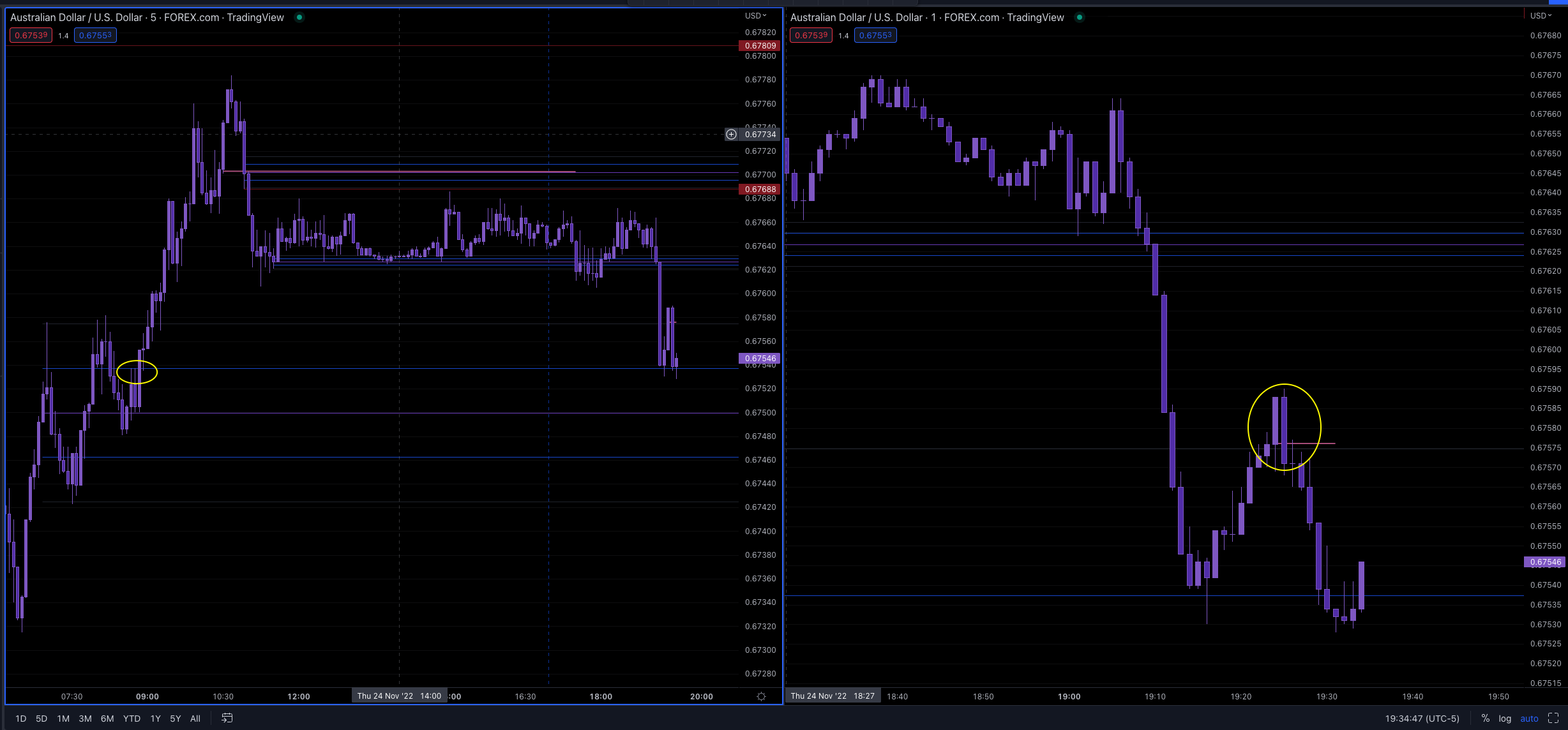Click the red bid price 0.67539 box

point(30,36)
